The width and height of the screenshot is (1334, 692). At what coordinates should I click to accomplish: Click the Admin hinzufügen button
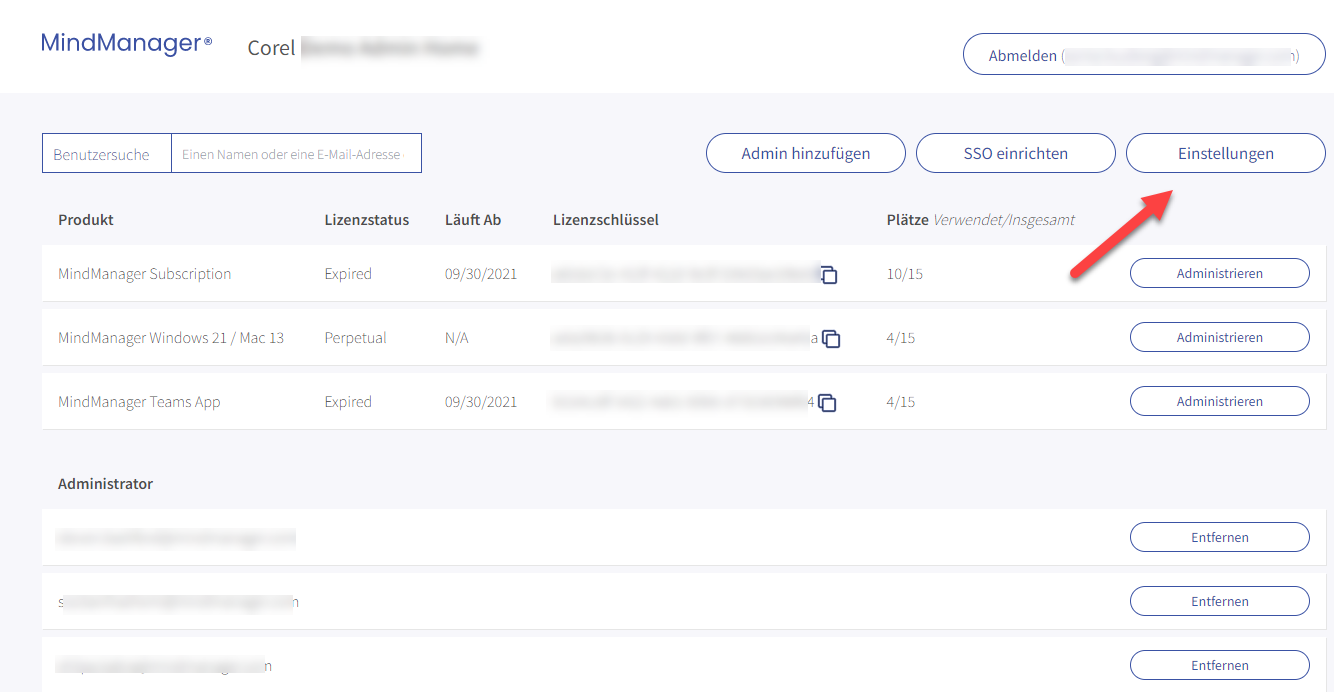pos(806,153)
